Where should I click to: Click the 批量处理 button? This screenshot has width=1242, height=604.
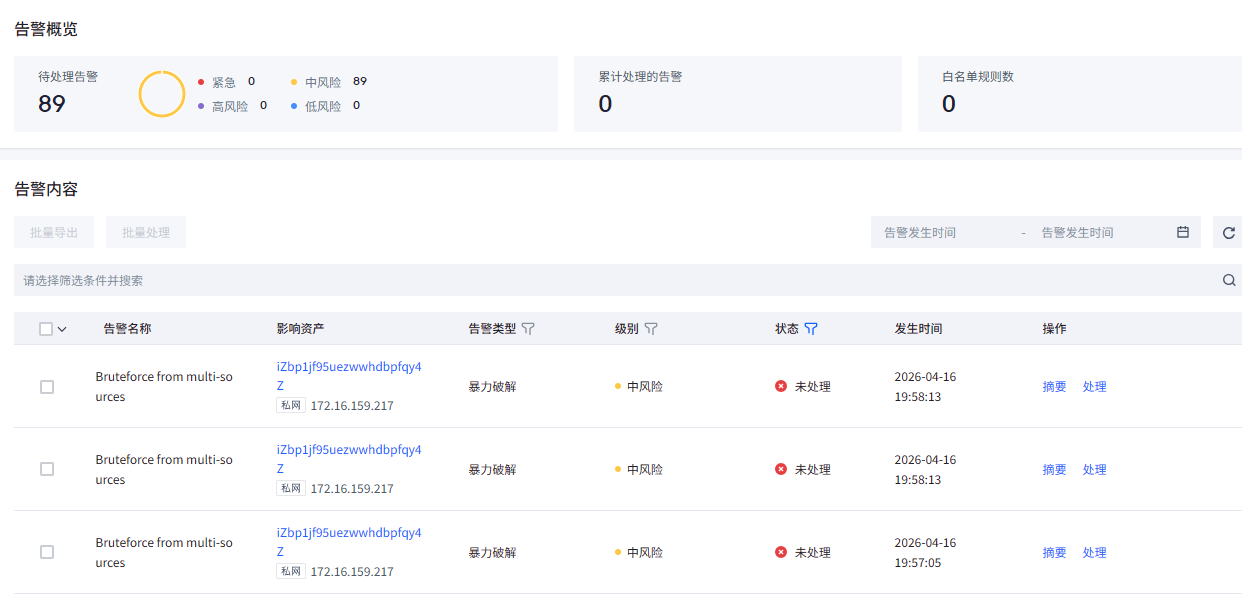point(146,233)
